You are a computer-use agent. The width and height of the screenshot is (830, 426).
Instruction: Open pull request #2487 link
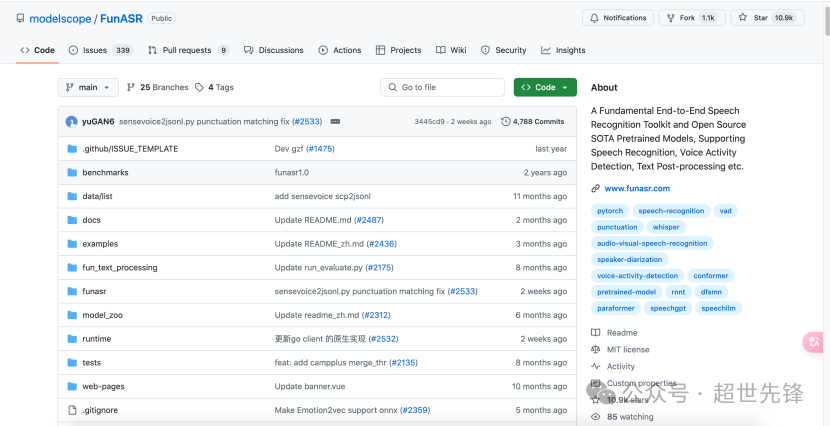[368, 220]
